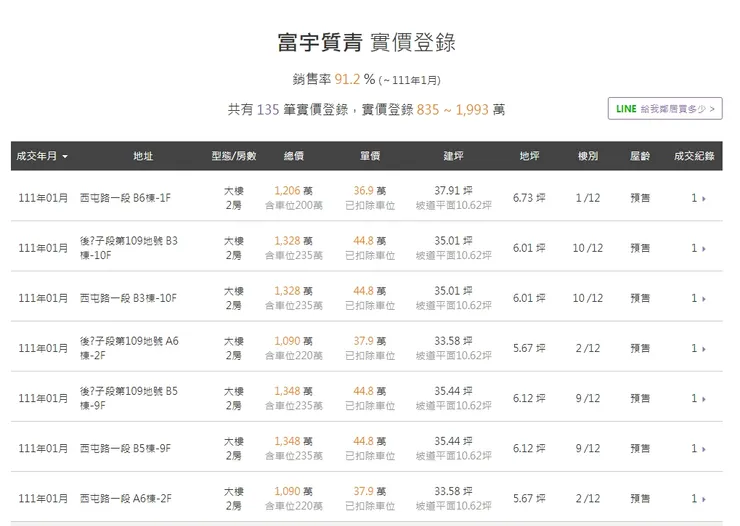Click land area 6.73 坪
740x526 pixels.
[529, 198]
